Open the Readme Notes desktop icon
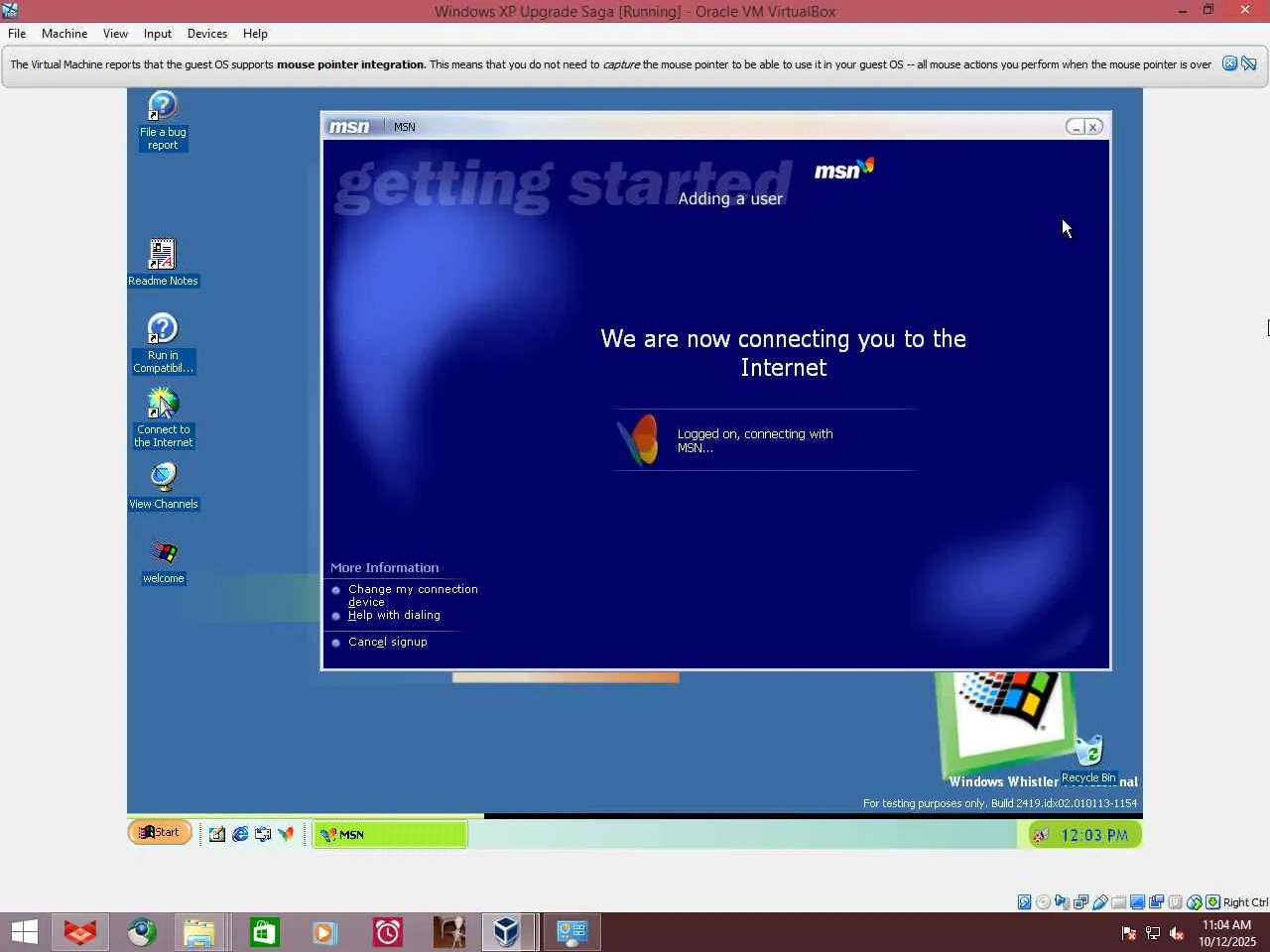 coord(163,263)
